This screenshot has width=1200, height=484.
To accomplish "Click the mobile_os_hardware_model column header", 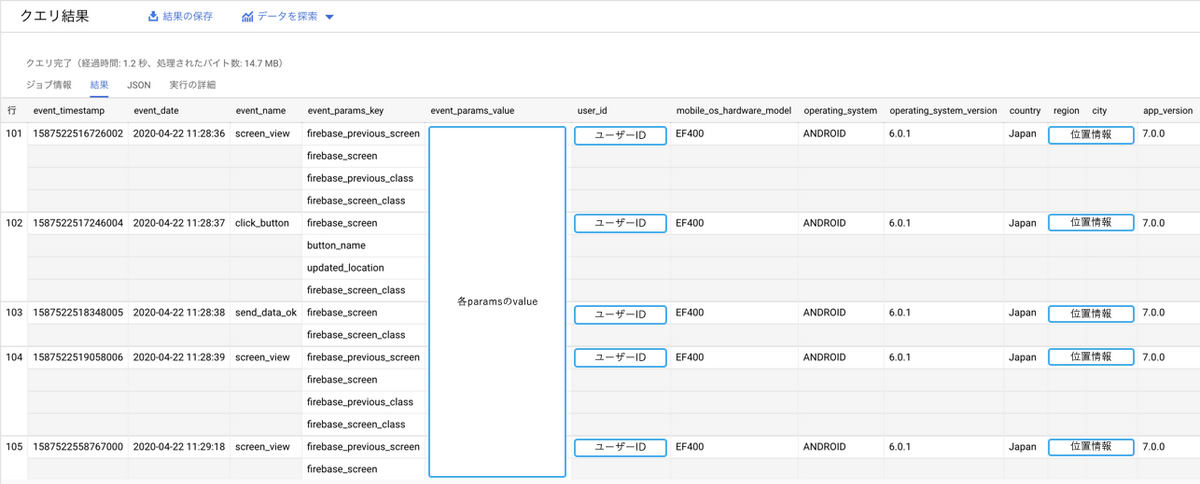I will [x=732, y=111].
